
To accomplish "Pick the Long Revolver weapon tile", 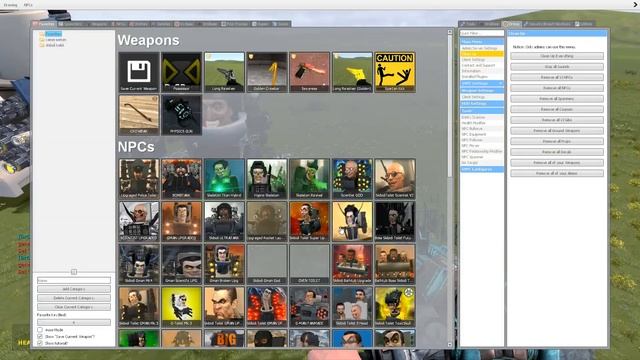I will (x=224, y=72).
